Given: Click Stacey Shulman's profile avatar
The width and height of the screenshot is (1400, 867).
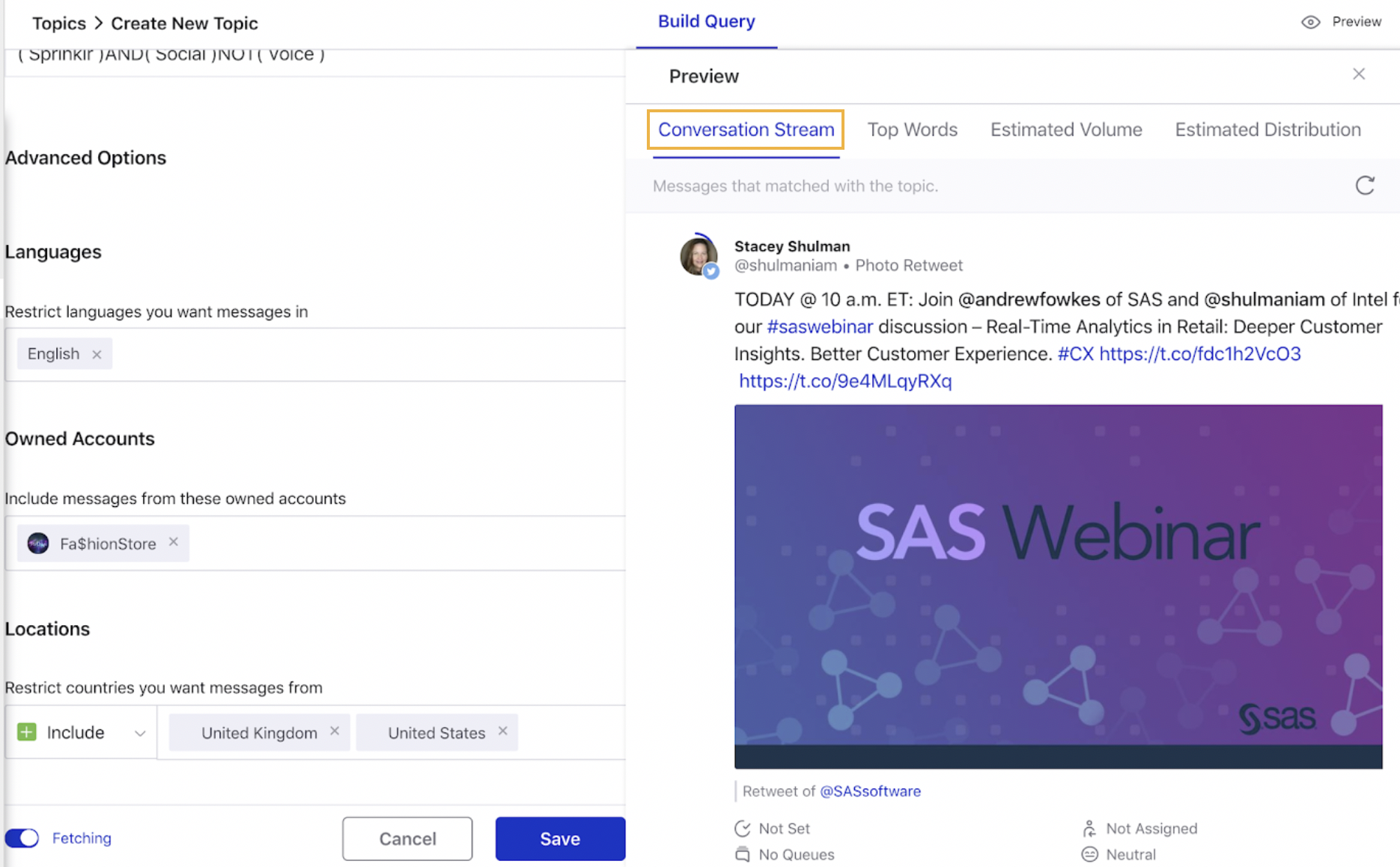Looking at the screenshot, I should click(699, 256).
